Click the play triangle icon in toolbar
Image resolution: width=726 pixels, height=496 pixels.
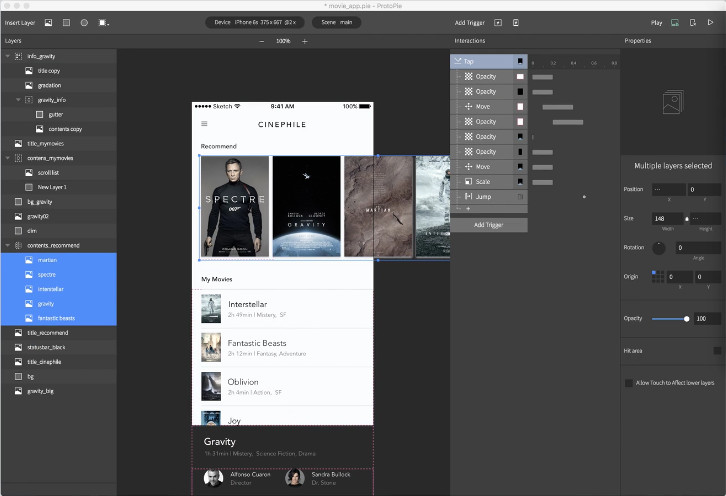(710, 22)
